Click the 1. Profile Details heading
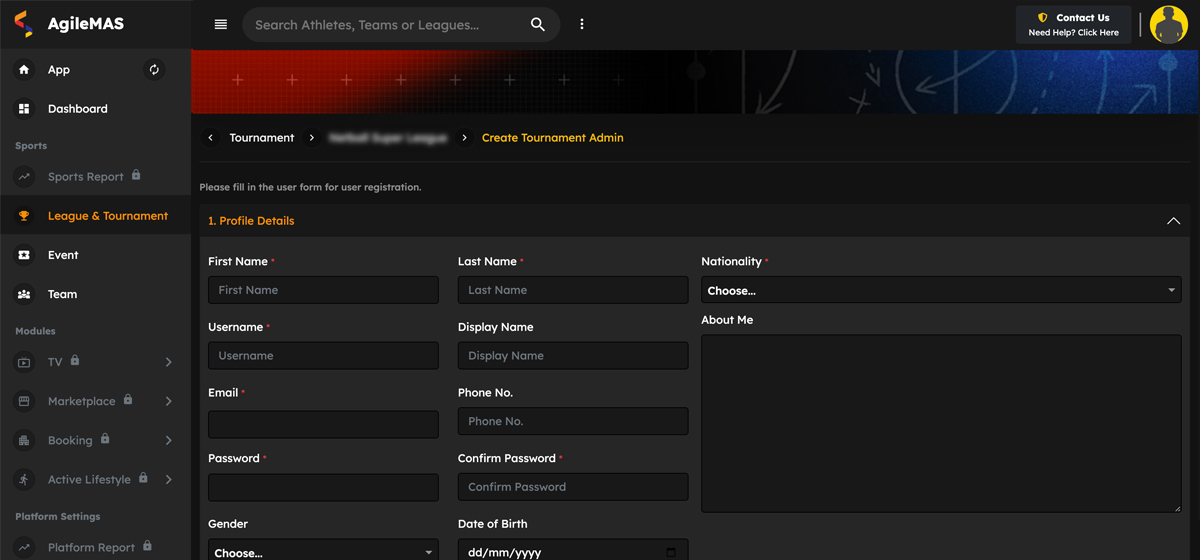The height and width of the screenshot is (560, 1200). pyautogui.click(x=251, y=221)
